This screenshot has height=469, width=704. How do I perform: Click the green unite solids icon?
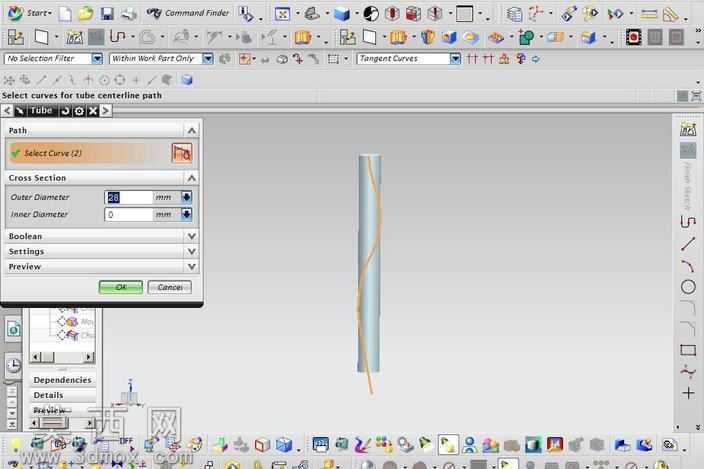[526, 37]
